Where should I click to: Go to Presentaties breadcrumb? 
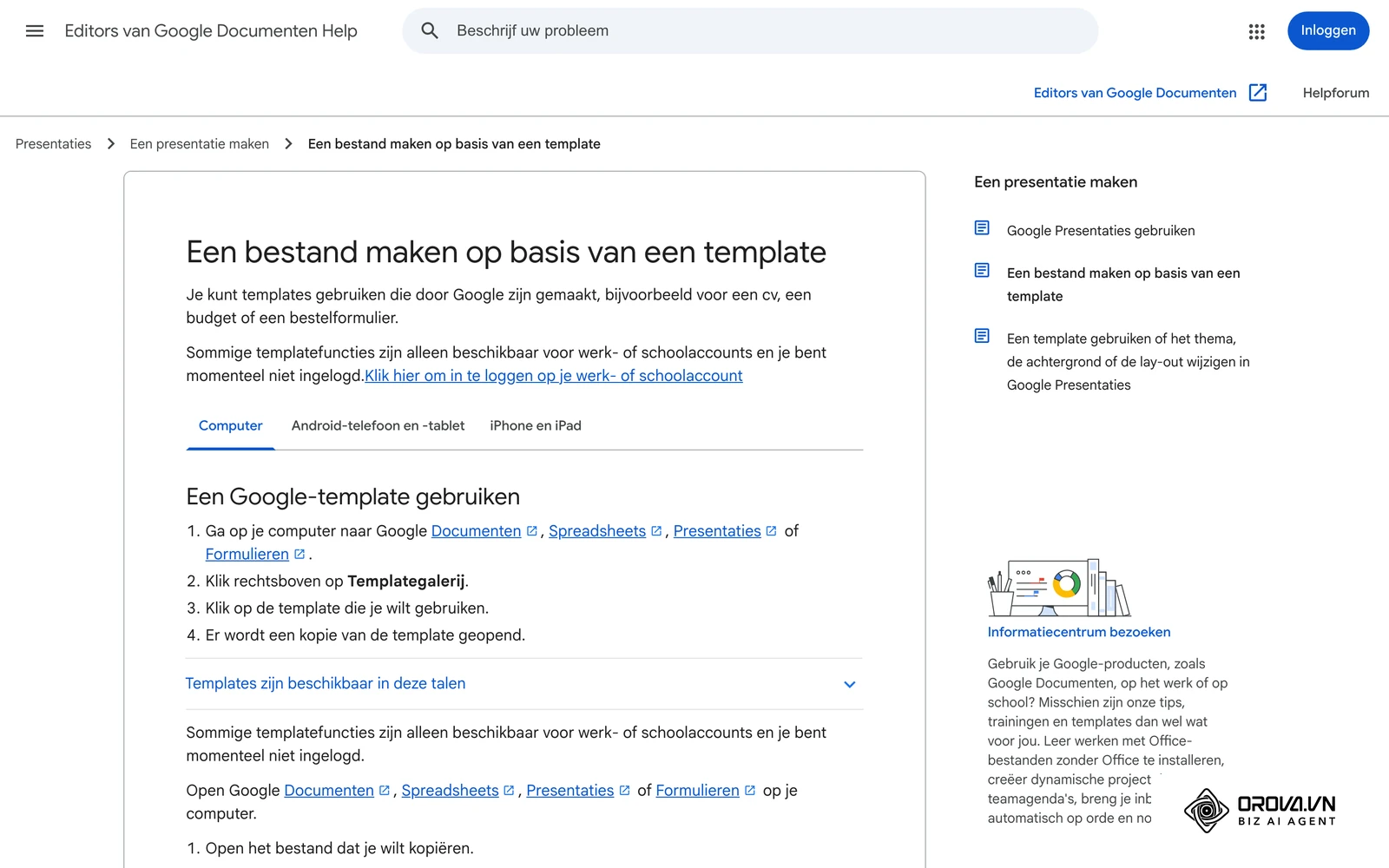tap(53, 144)
